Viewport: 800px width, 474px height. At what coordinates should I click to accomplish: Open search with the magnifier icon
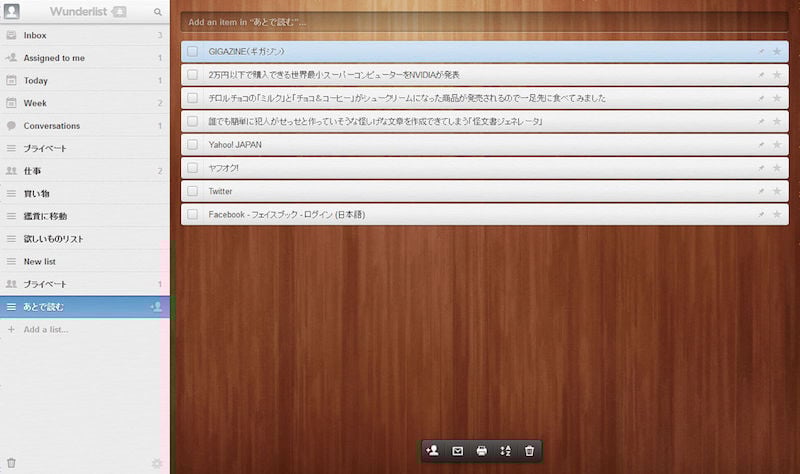click(x=158, y=12)
